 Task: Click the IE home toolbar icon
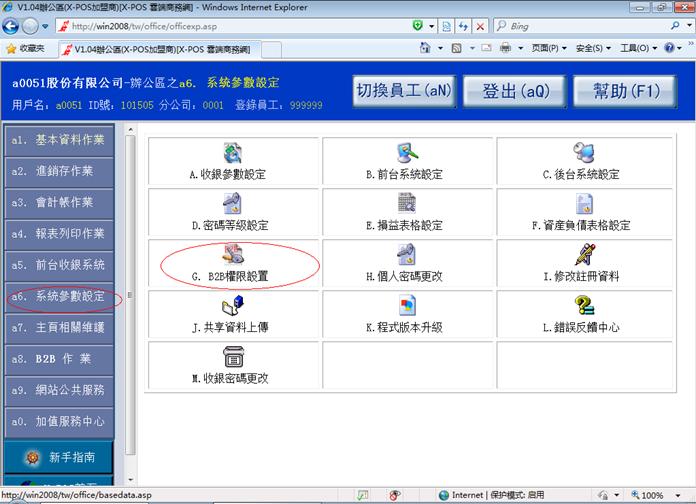click(x=427, y=48)
